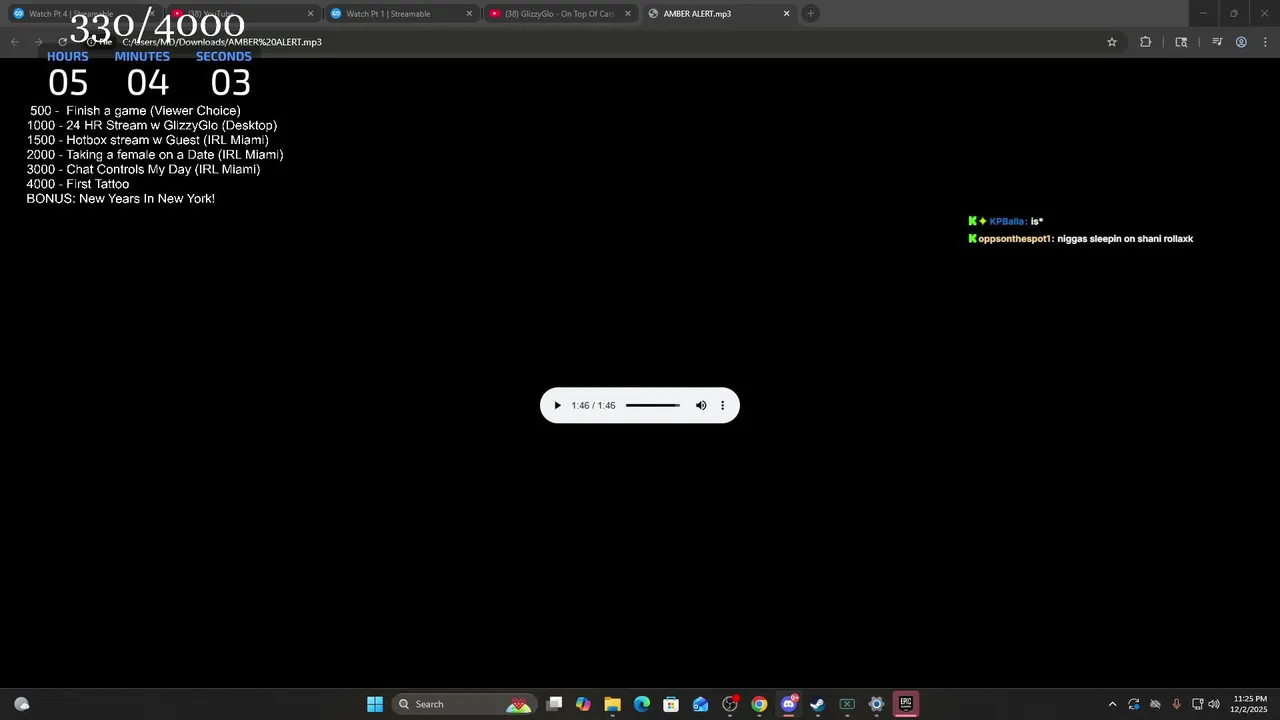Click KPBalla's chat message

coord(1006,221)
